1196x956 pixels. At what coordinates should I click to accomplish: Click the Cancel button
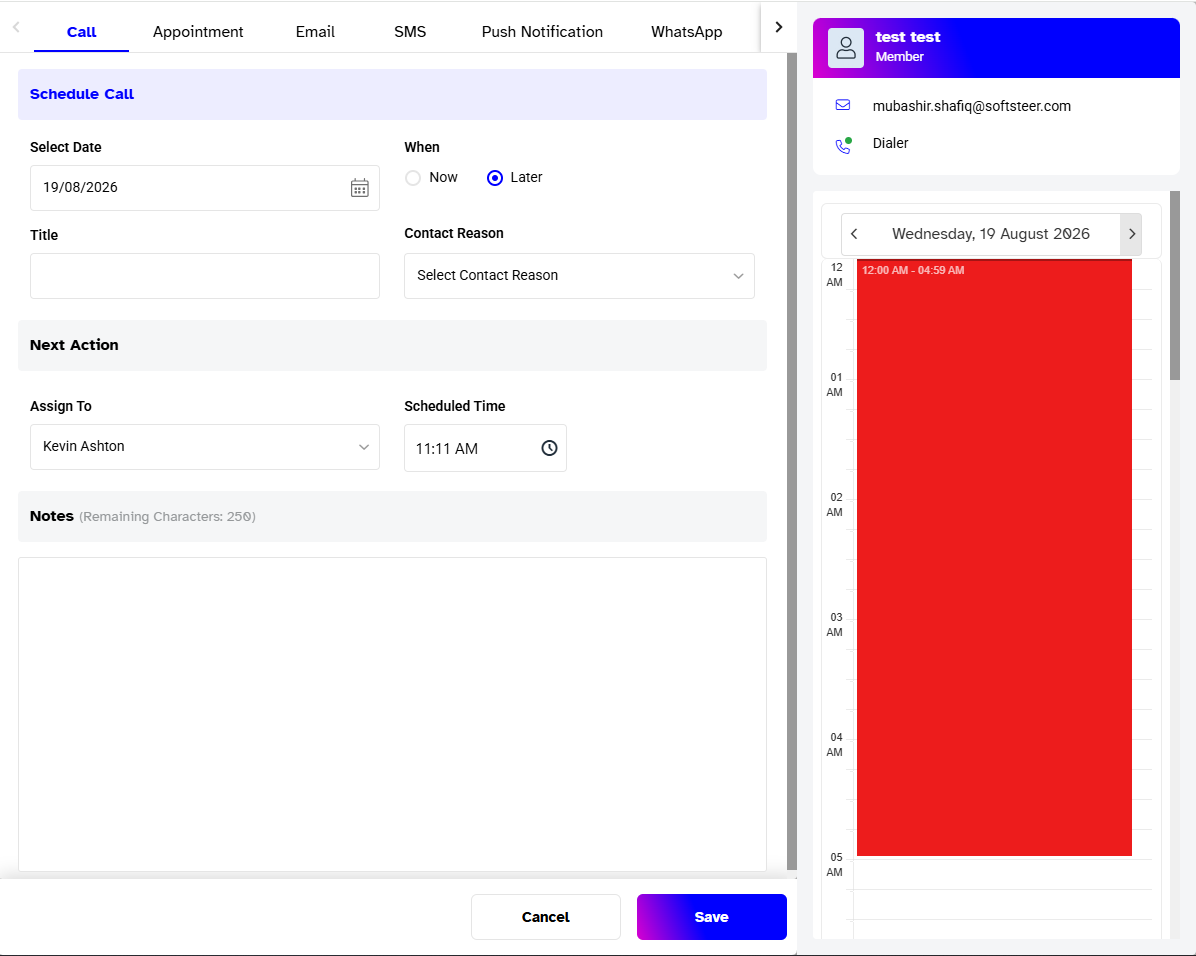[x=545, y=917]
